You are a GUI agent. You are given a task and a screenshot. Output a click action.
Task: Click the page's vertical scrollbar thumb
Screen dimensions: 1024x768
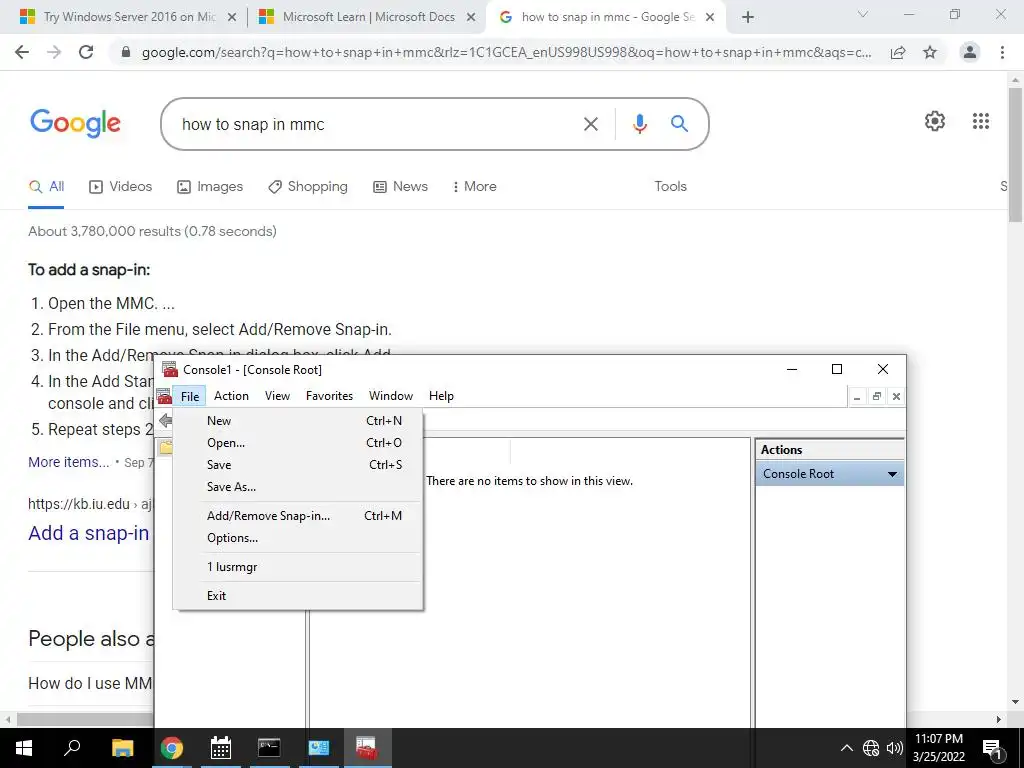pos(1016,155)
